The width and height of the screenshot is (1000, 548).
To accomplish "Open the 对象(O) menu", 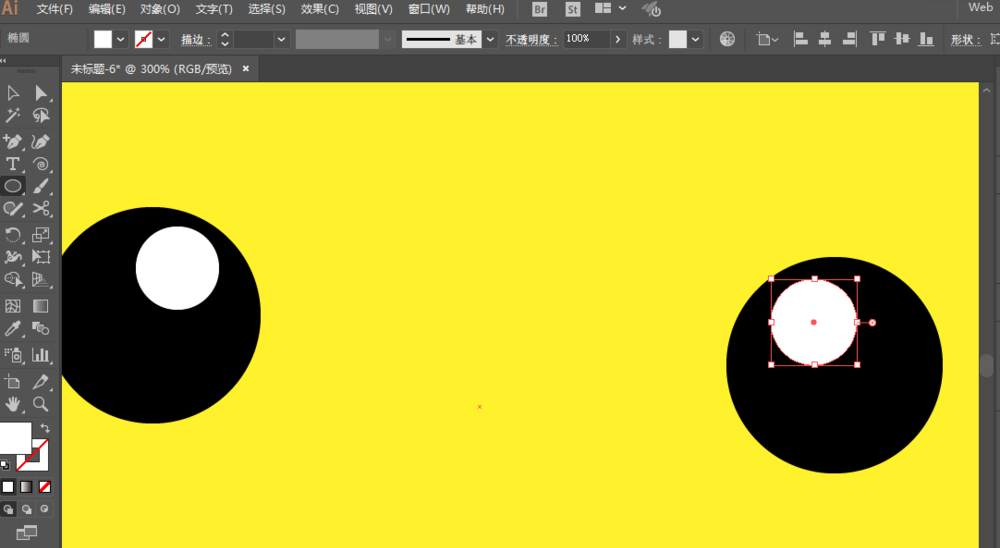I will (160, 10).
